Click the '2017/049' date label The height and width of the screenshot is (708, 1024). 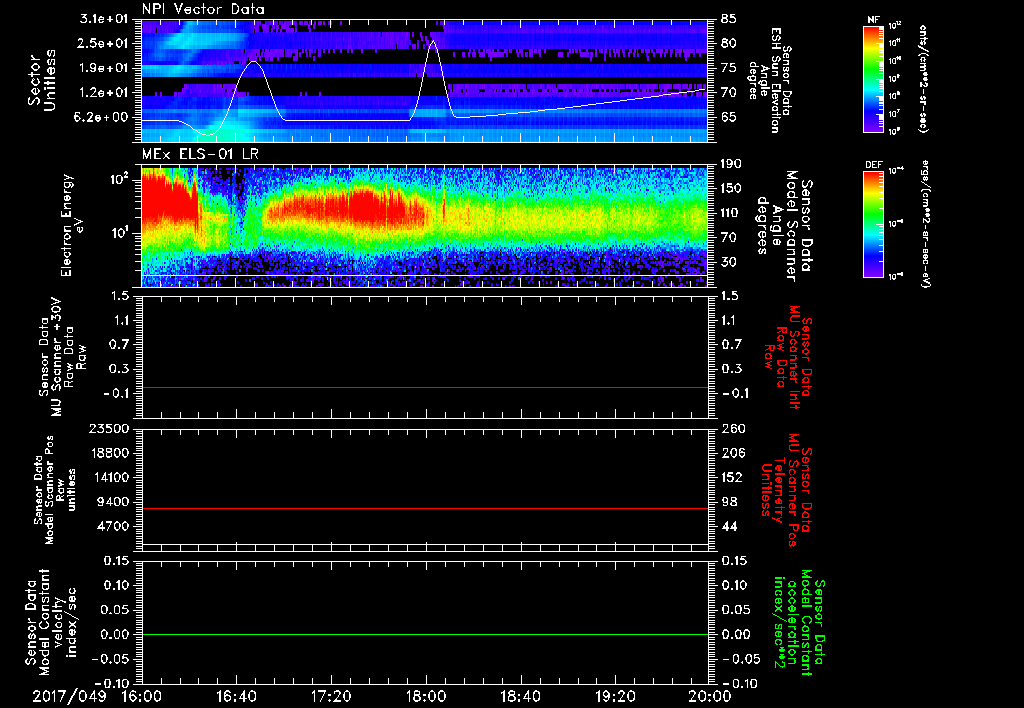click(x=69, y=696)
